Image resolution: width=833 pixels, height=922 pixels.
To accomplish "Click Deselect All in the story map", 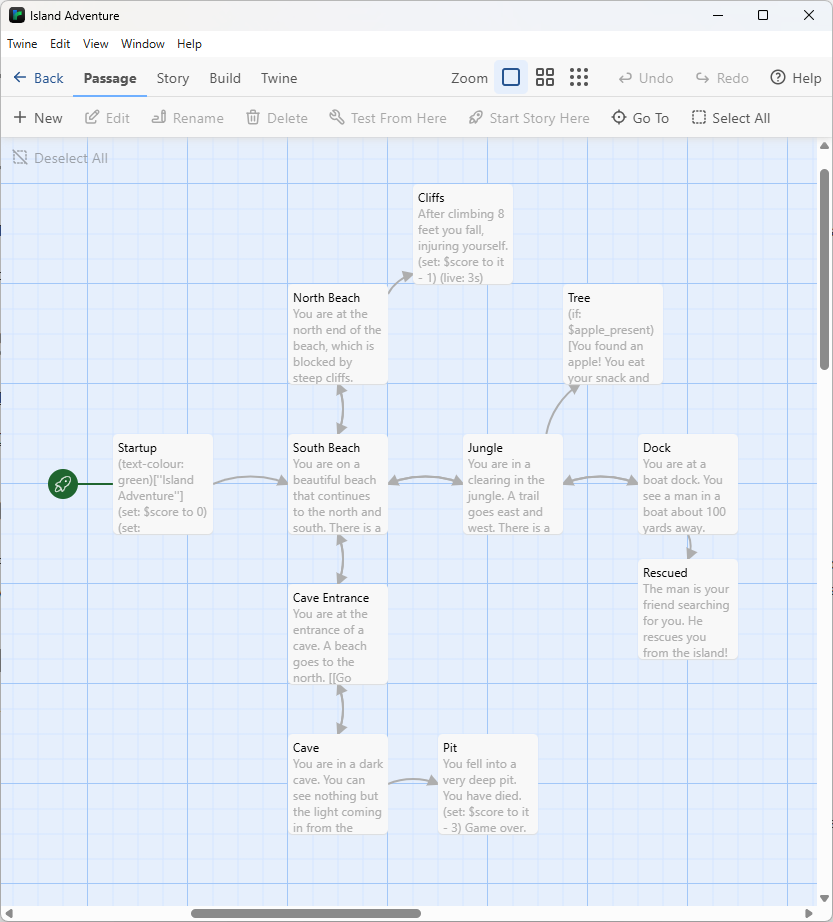I will (60, 158).
